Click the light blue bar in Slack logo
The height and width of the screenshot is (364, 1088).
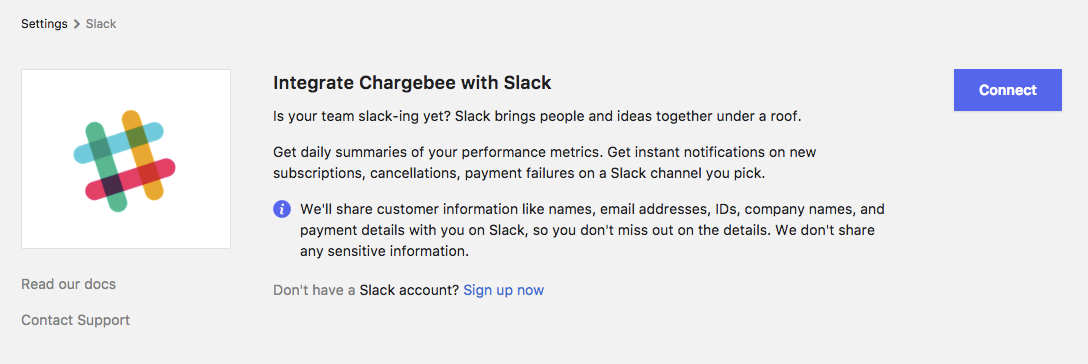coord(119,142)
